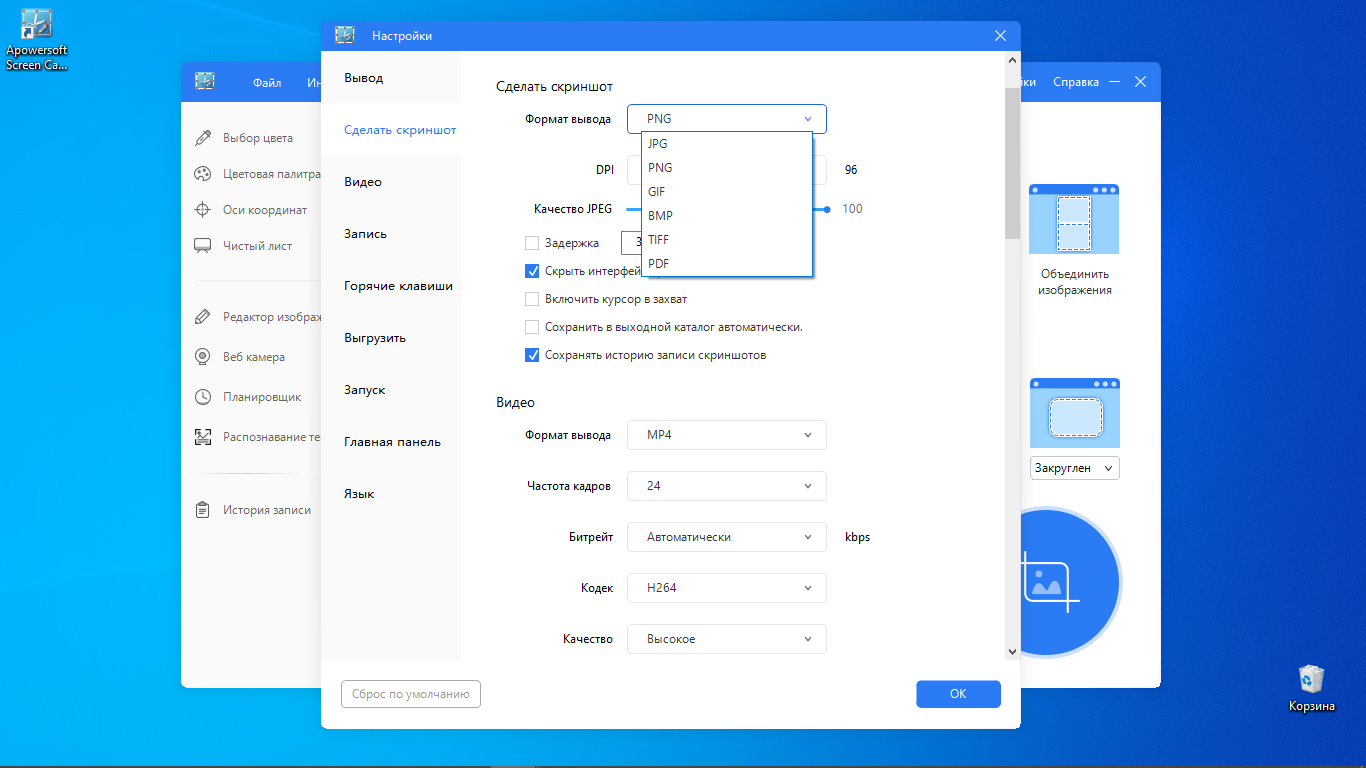Click Сброс по умолчанию button
Image resolution: width=1366 pixels, height=768 pixels.
(x=411, y=694)
